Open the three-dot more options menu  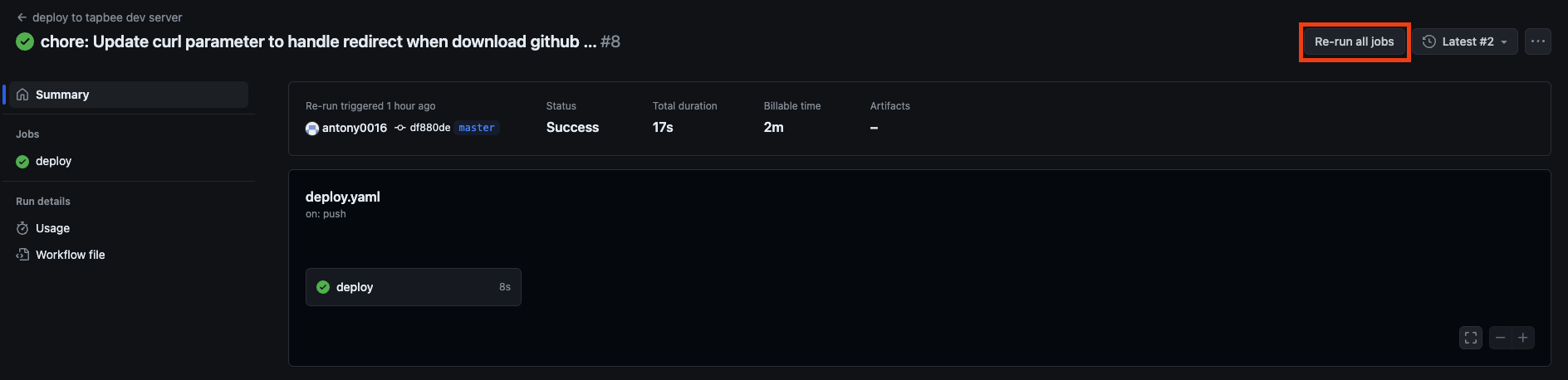1538,41
